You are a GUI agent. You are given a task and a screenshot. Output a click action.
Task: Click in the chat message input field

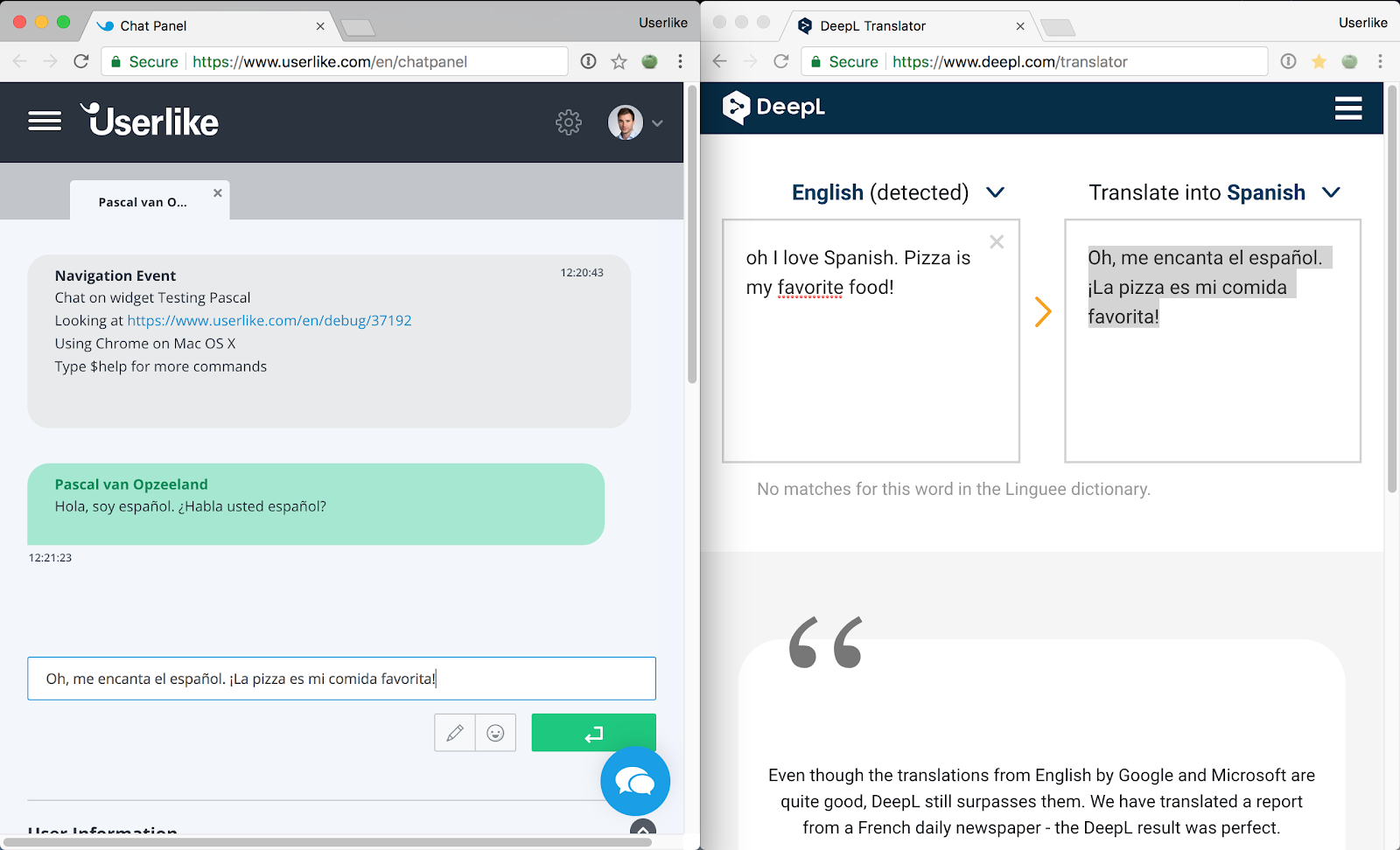[x=341, y=679]
